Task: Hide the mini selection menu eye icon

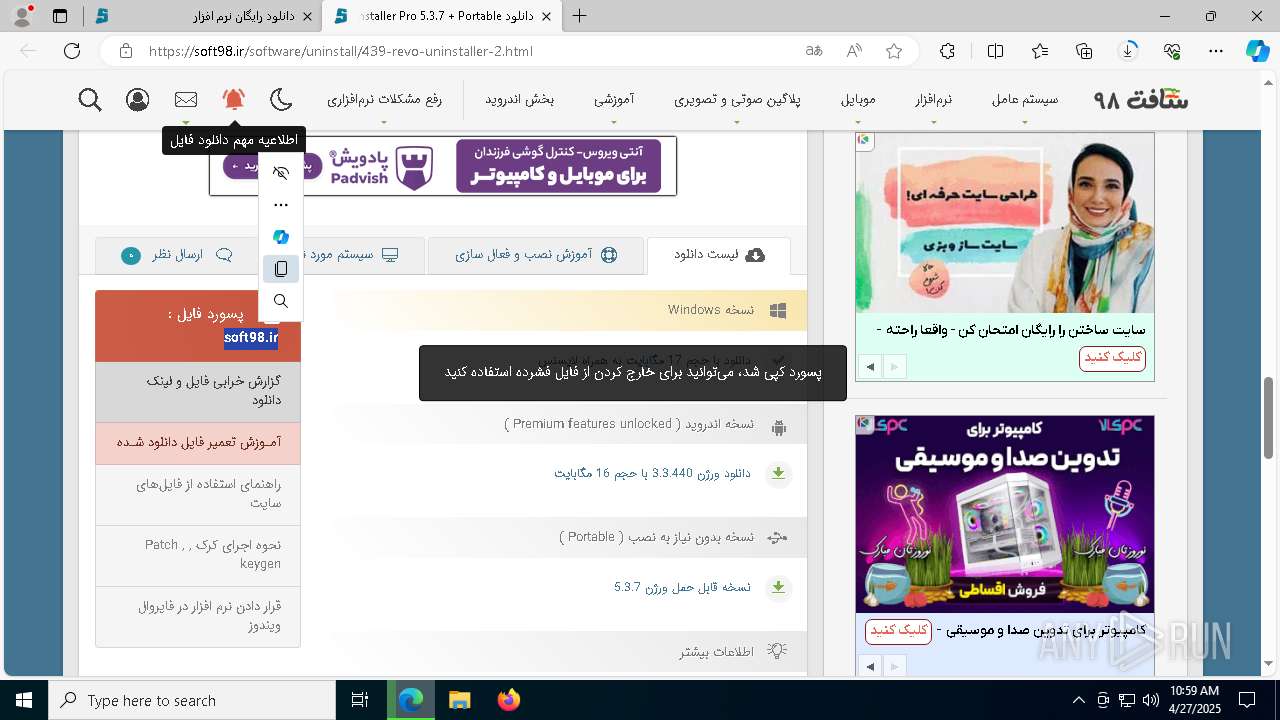Action: pos(281,173)
